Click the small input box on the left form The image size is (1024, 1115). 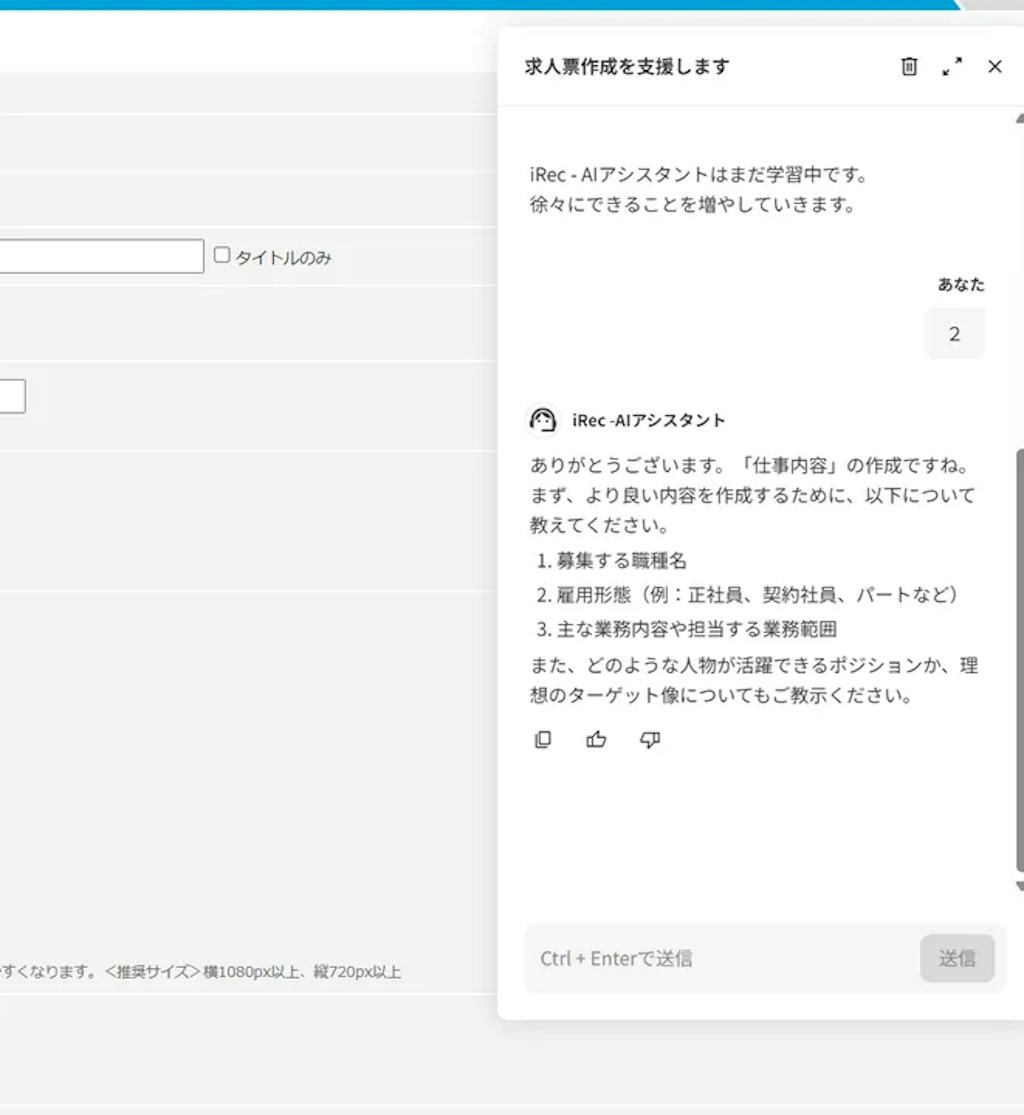click(x=12, y=396)
